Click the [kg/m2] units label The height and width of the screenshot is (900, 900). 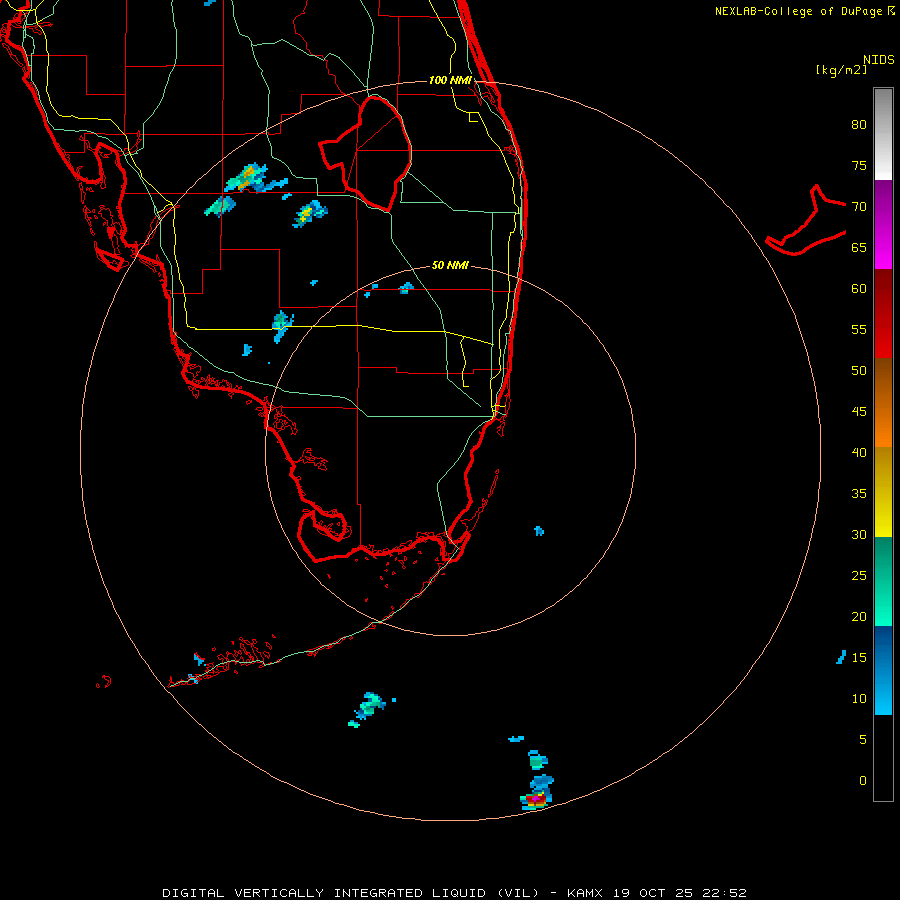[841, 70]
